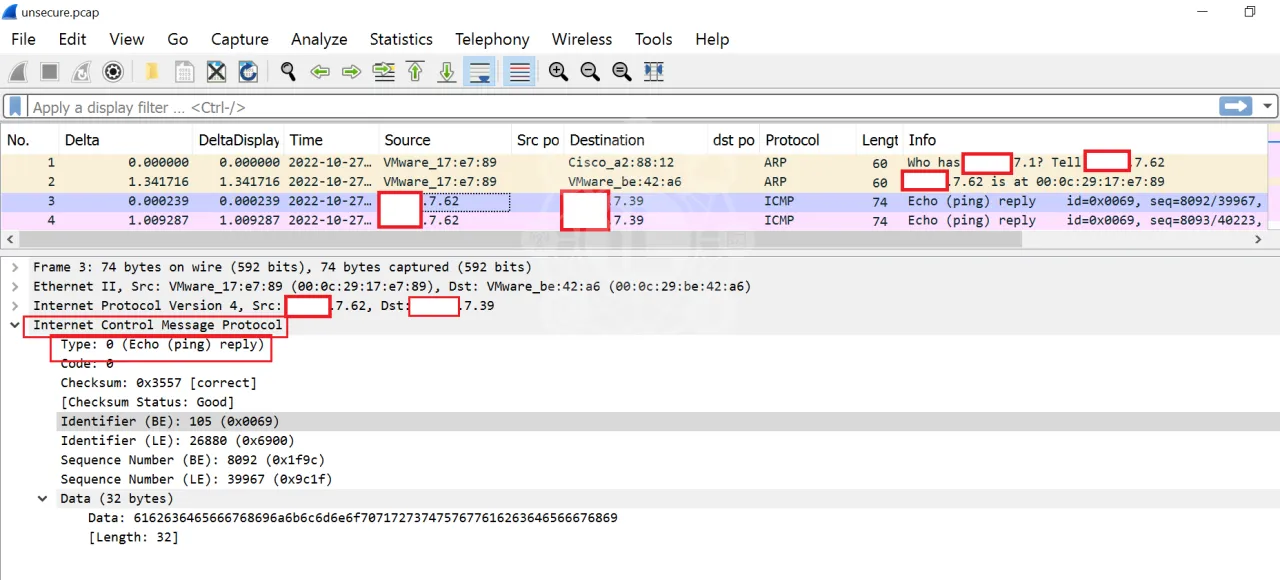Open recent display filters dropdown
The height and width of the screenshot is (580, 1280).
1268,106
